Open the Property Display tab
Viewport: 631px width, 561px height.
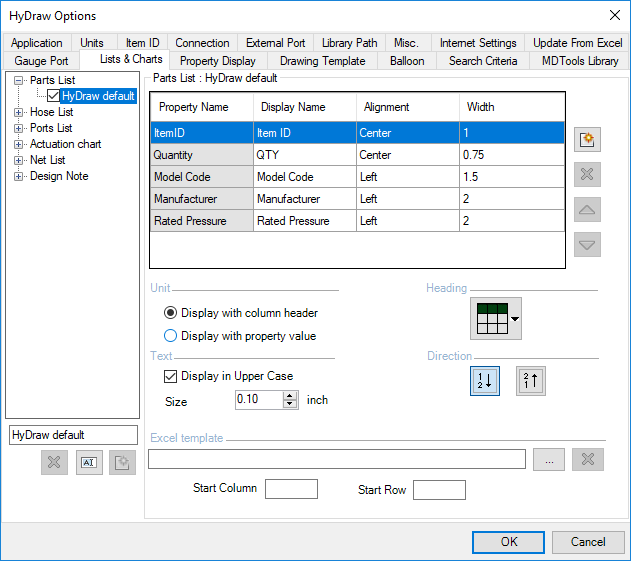click(218, 61)
